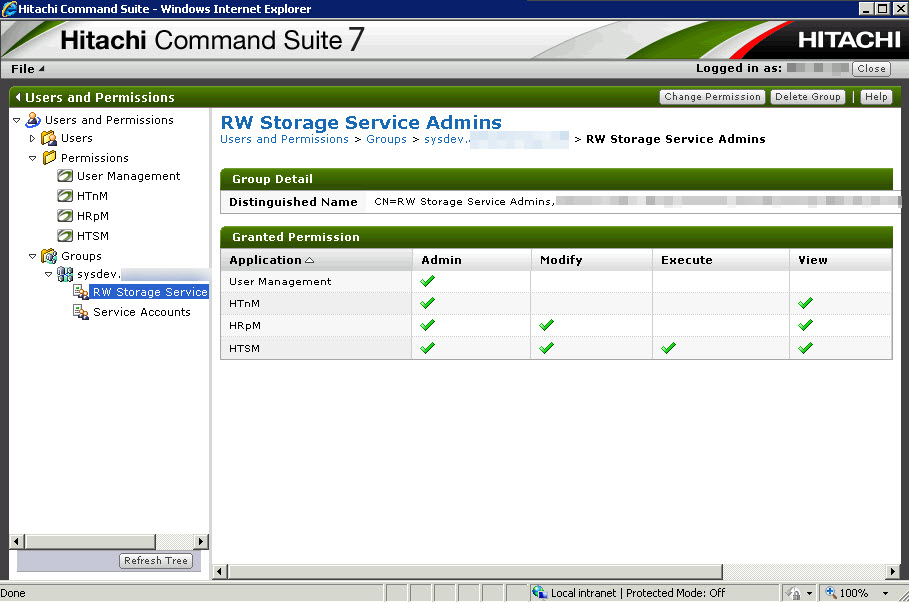Click HRpM Admin checkmark
Image resolution: width=909 pixels, height=602 pixels.
pos(427,325)
